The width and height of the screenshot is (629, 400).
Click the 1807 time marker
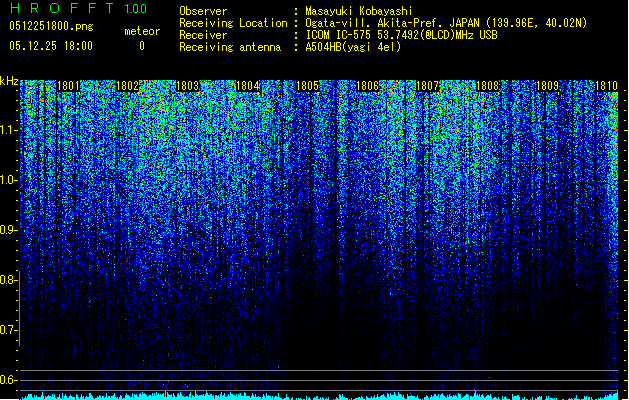(x=428, y=86)
